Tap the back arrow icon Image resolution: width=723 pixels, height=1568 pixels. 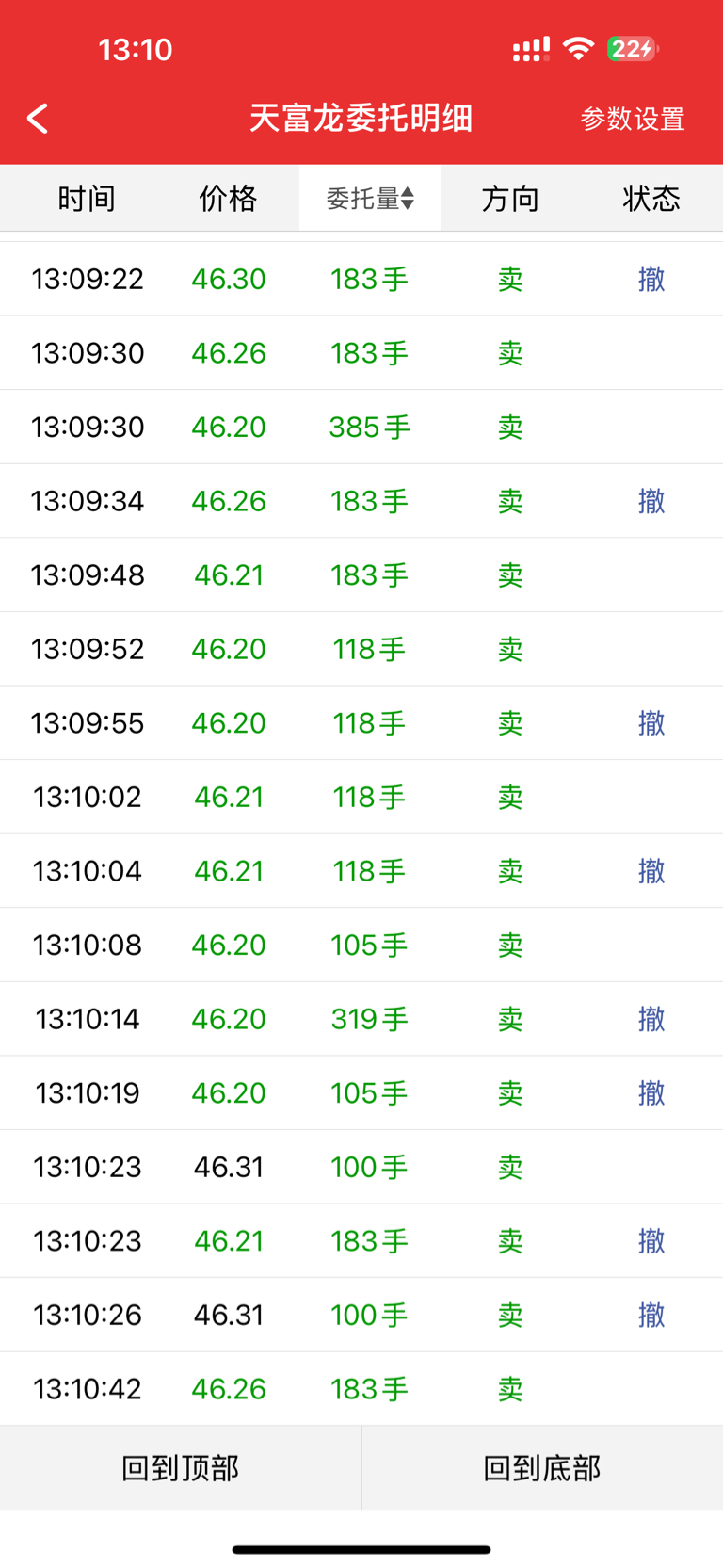tap(38, 119)
